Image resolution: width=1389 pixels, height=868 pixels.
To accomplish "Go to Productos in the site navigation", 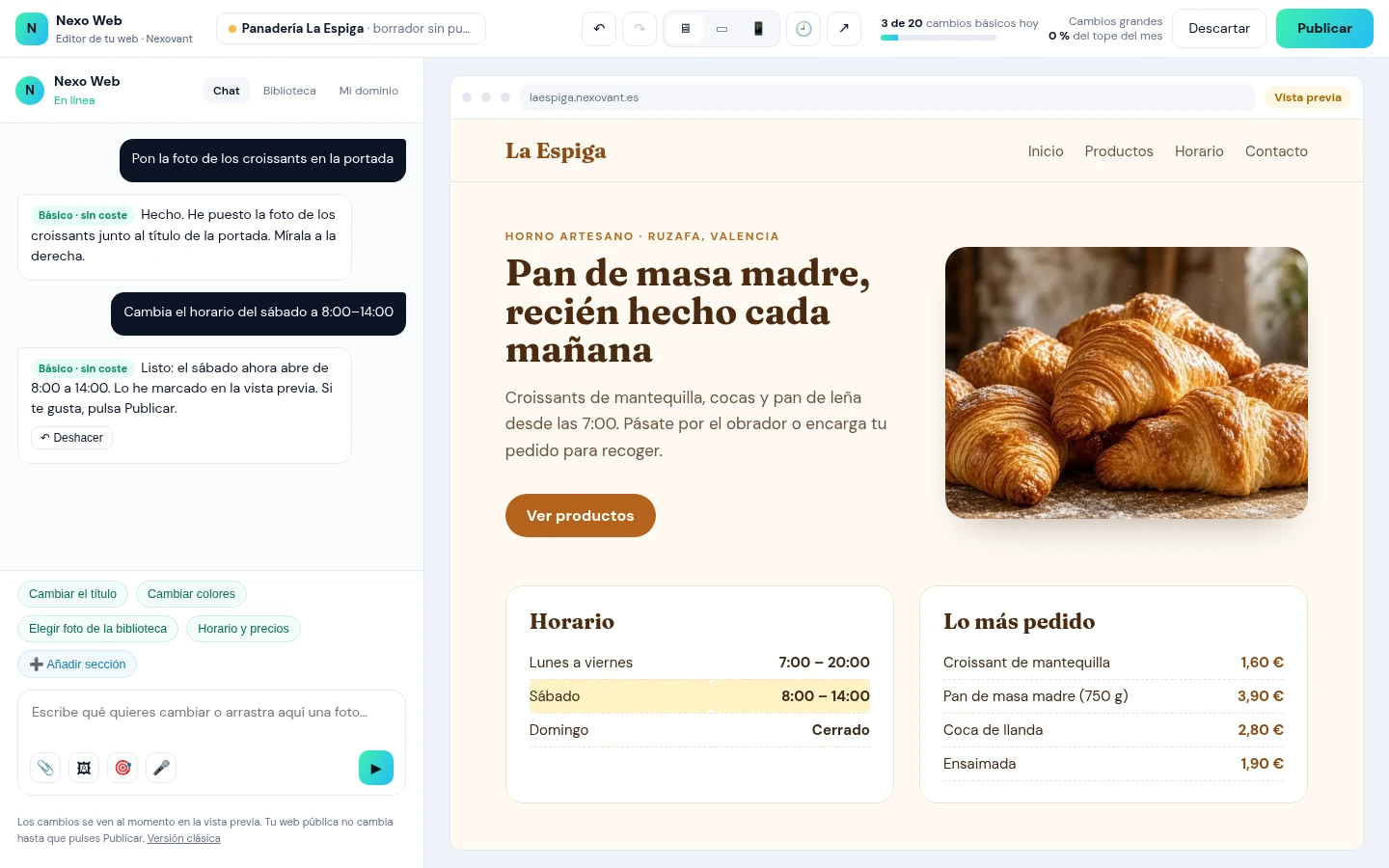I will (1119, 151).
